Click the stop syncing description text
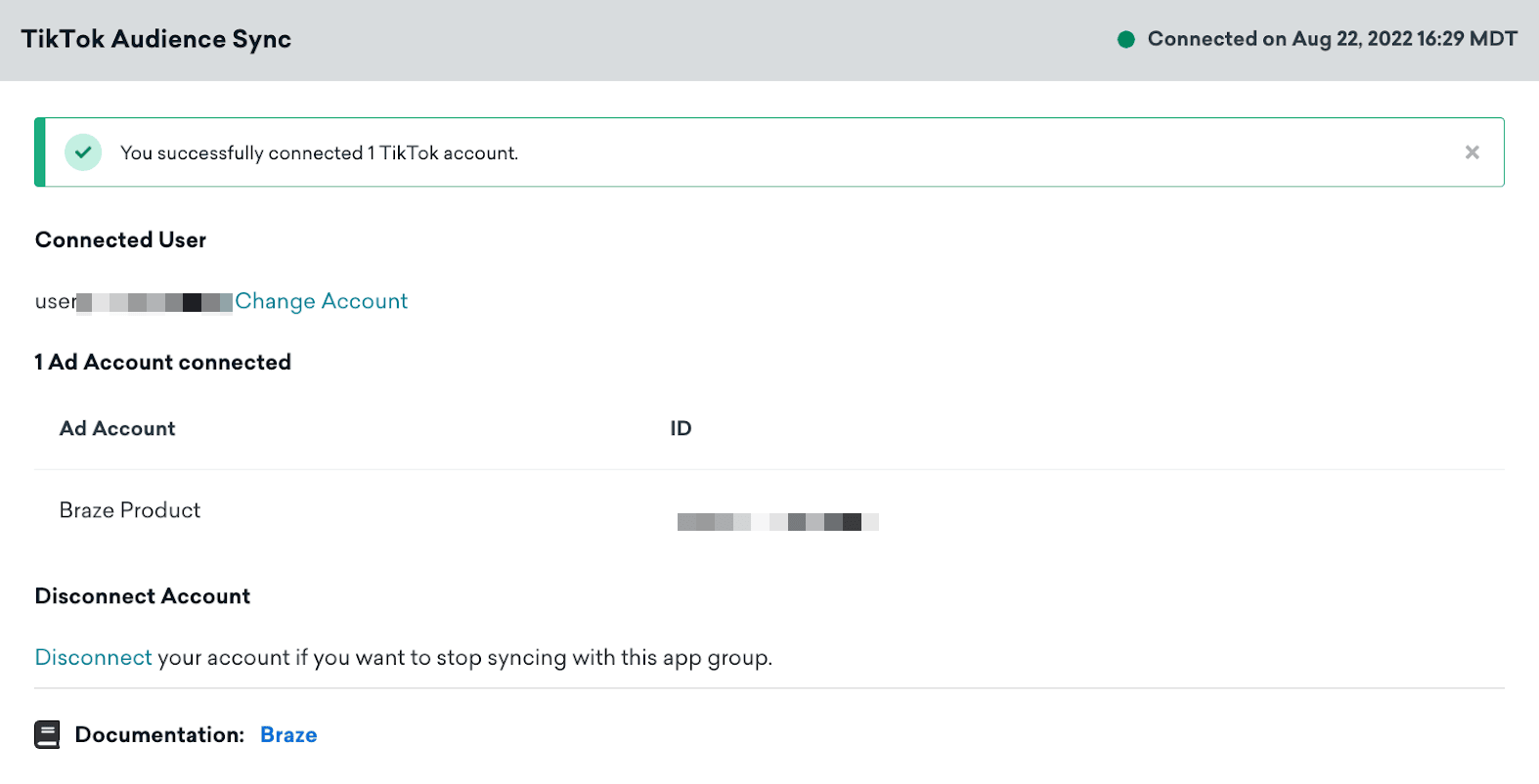Viewport: 1539px width, 784px height. coord(464,658)
